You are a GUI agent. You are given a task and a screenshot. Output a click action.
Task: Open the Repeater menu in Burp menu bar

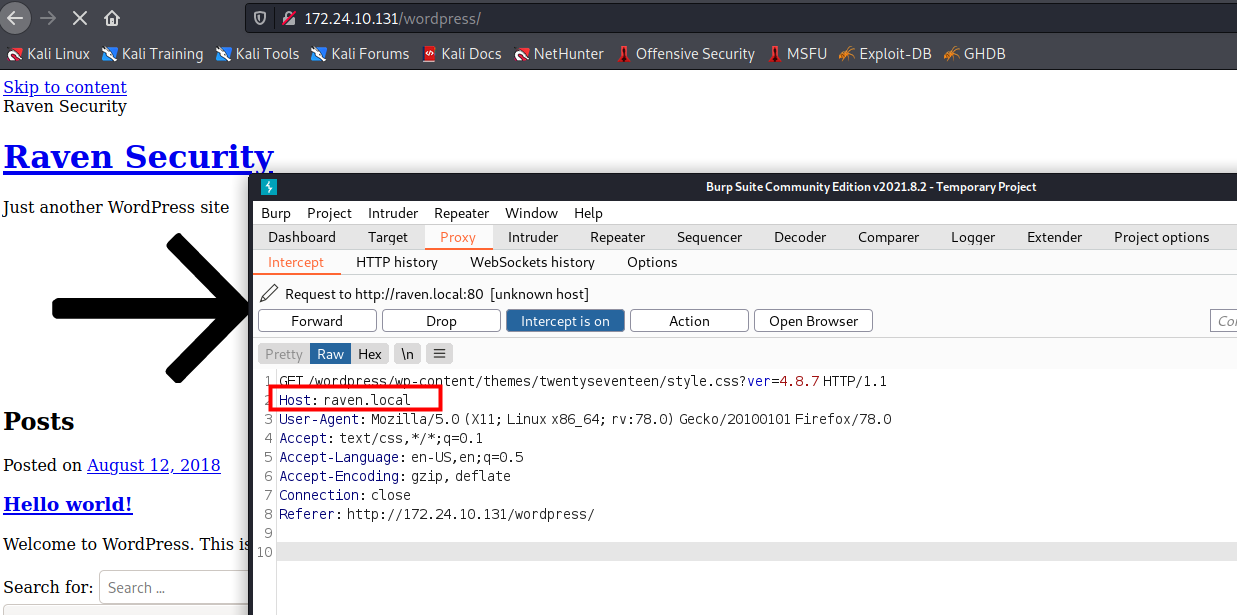pos(461,213)
